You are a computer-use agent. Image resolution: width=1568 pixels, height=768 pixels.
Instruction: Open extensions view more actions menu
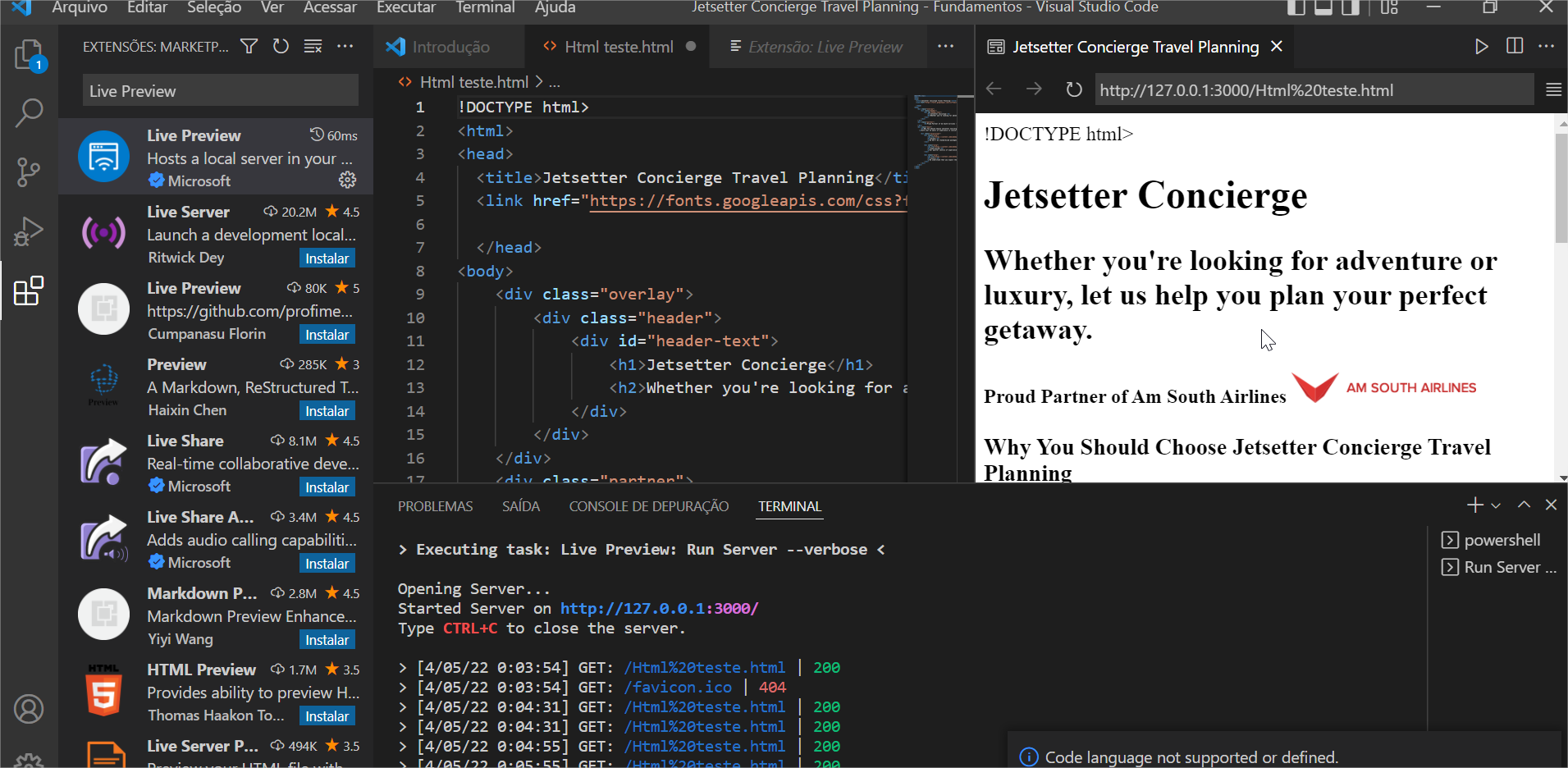(x=345, y=47)
